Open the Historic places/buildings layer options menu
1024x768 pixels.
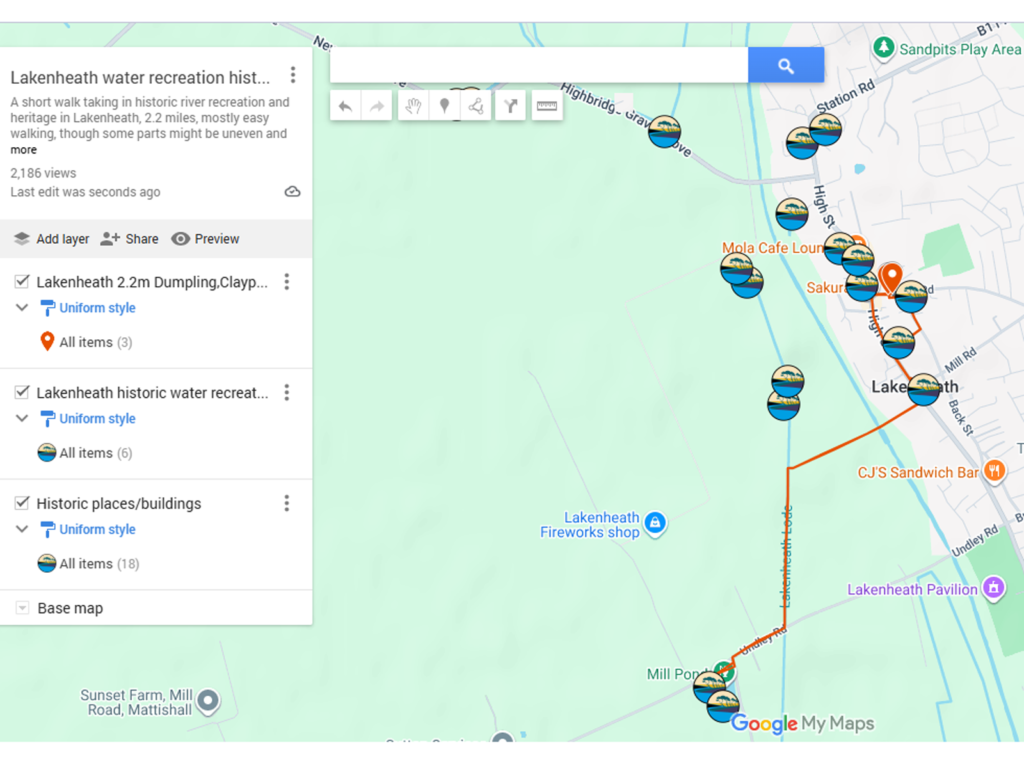click(287, 503)
